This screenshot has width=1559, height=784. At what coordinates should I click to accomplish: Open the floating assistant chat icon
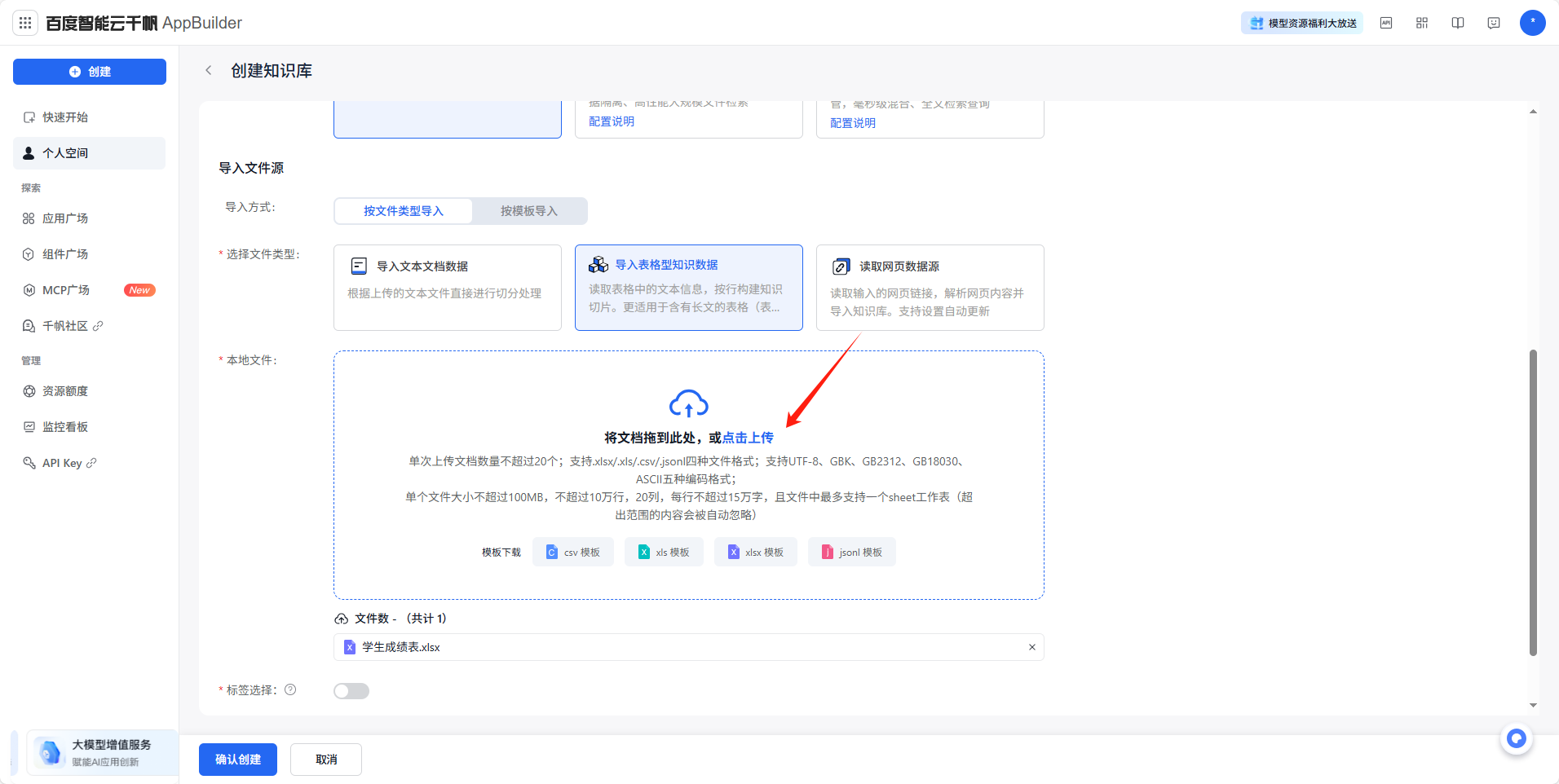click(x=1516, y=738)
